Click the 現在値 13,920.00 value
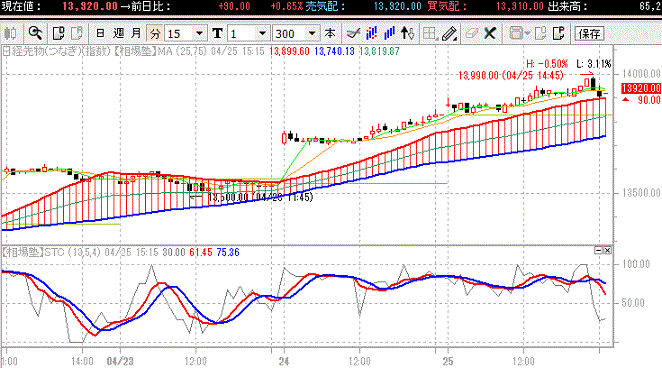 (90, 6)
